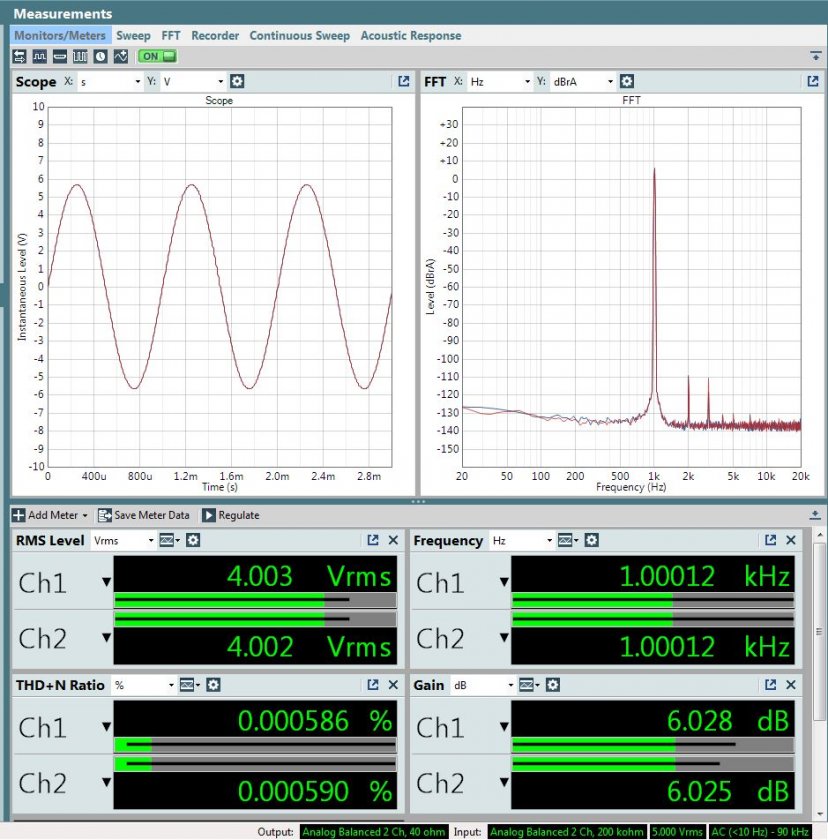Image resolution: width=828 pixels, height=840 pixels.
Task: Open THD+N Ratio percent unit dropdown
Action: coord(144,685)
